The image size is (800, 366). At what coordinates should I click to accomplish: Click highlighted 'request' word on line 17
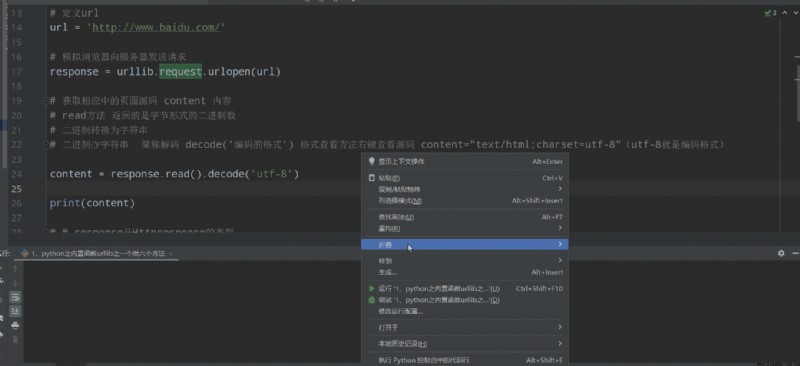point(181,71)
